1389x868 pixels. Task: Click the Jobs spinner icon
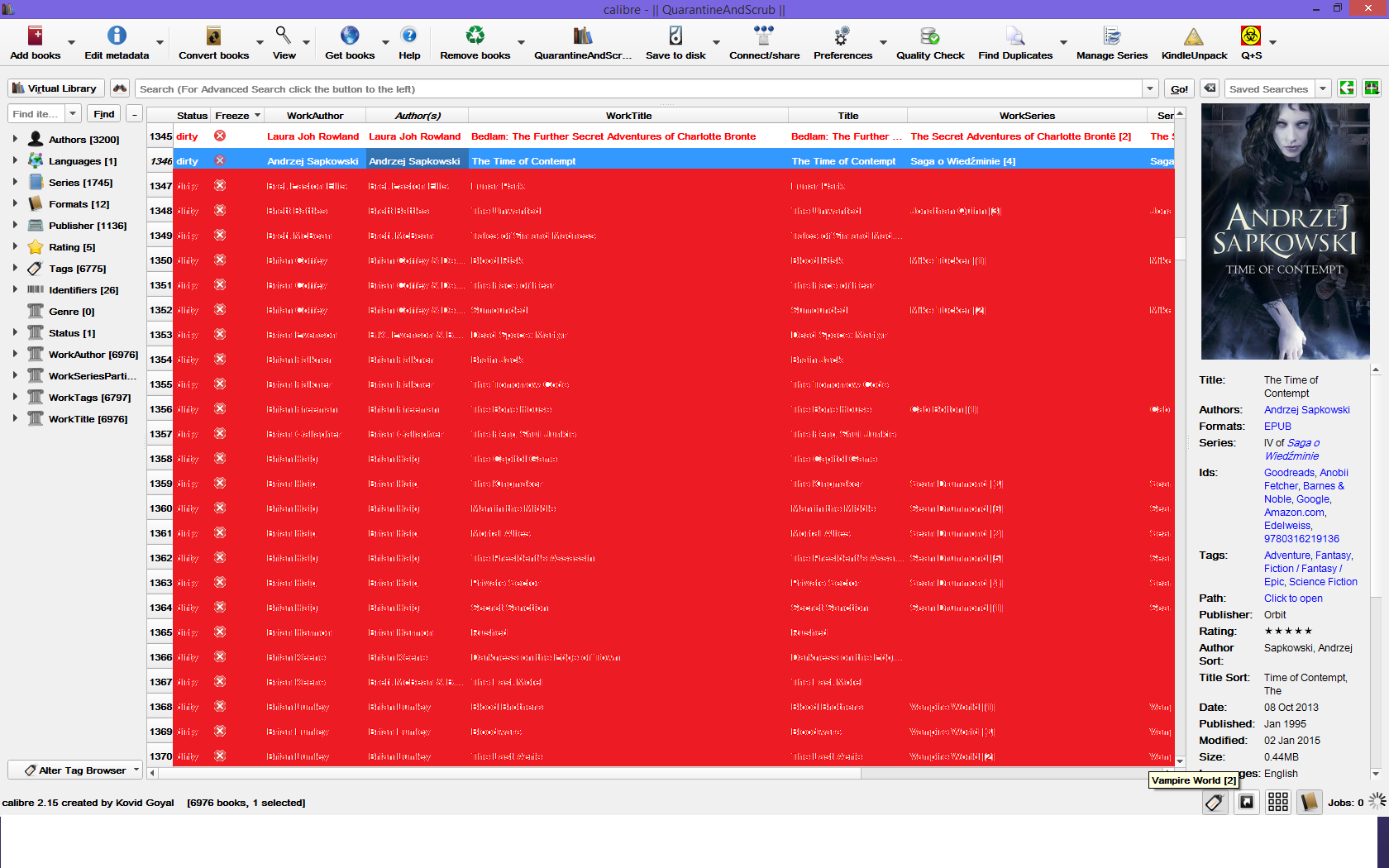(1377, 801)
